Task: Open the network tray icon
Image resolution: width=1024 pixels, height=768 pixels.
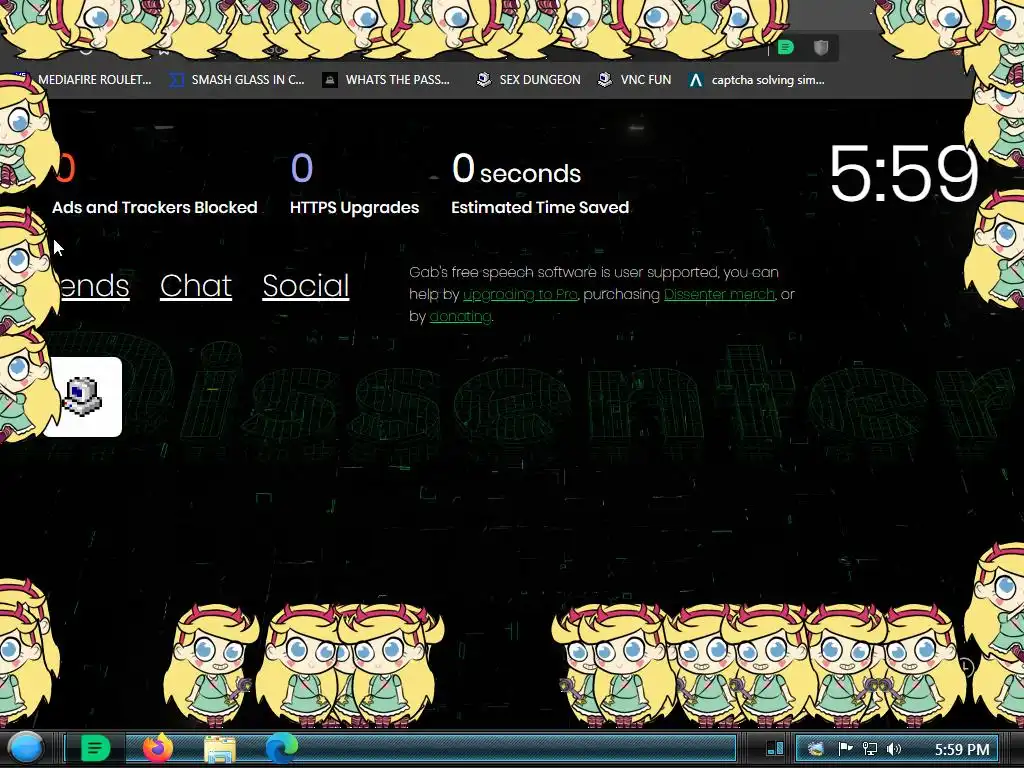Action: click(x=870, y=749)
